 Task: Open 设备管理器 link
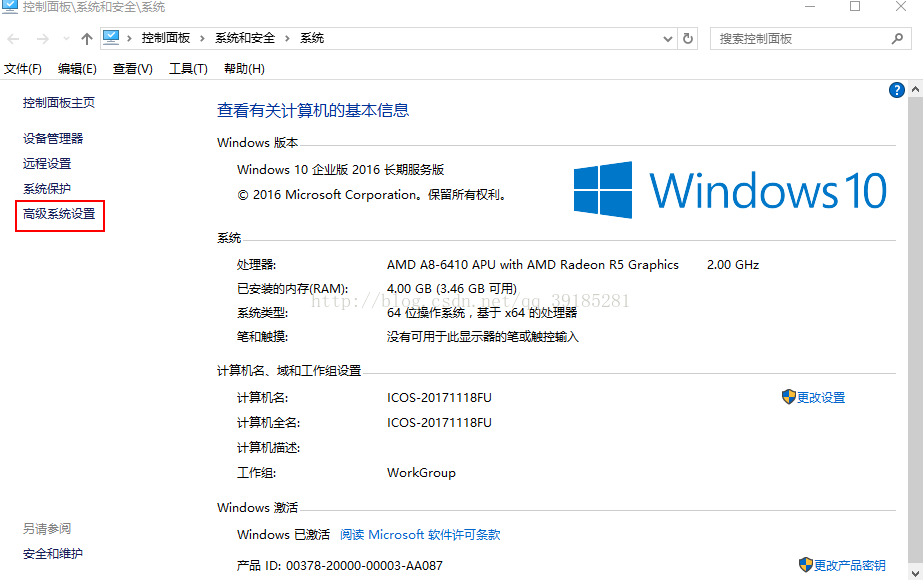(53, 138)
